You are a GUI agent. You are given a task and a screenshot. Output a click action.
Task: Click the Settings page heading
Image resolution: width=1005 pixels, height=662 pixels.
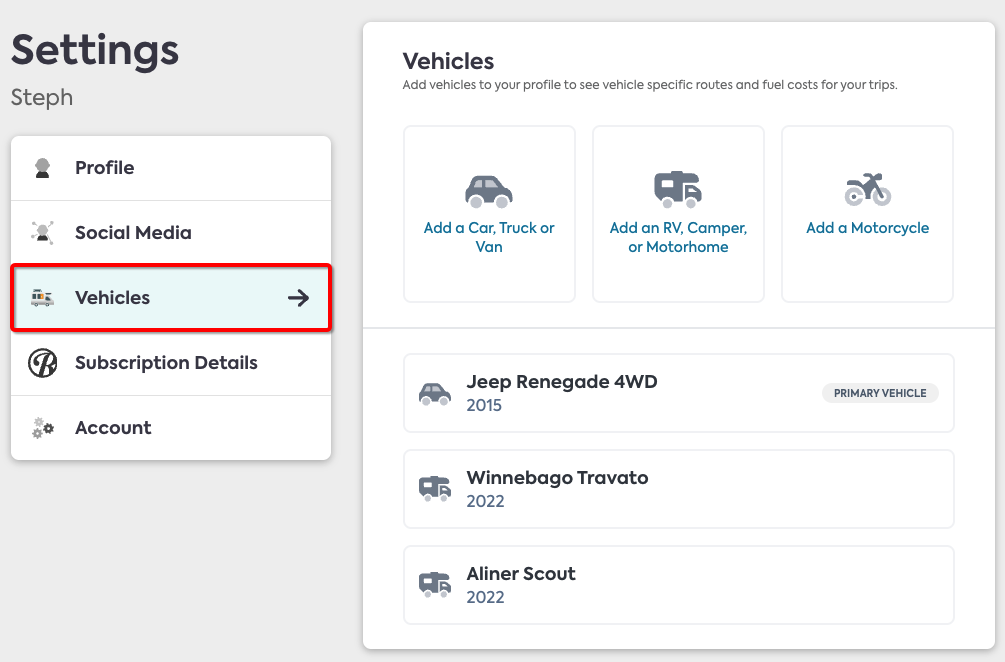(95, 51)
